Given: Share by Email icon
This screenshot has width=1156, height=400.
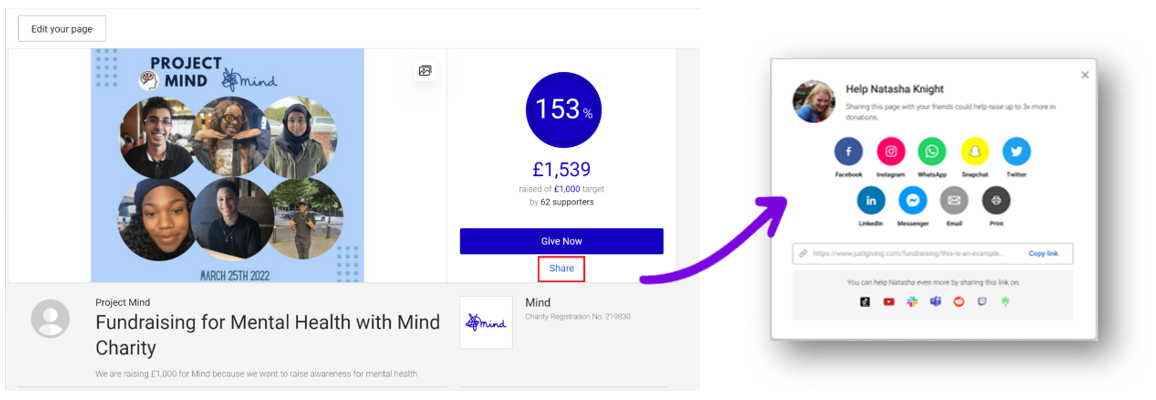Looking at the screenshot, I should [954, 200].
